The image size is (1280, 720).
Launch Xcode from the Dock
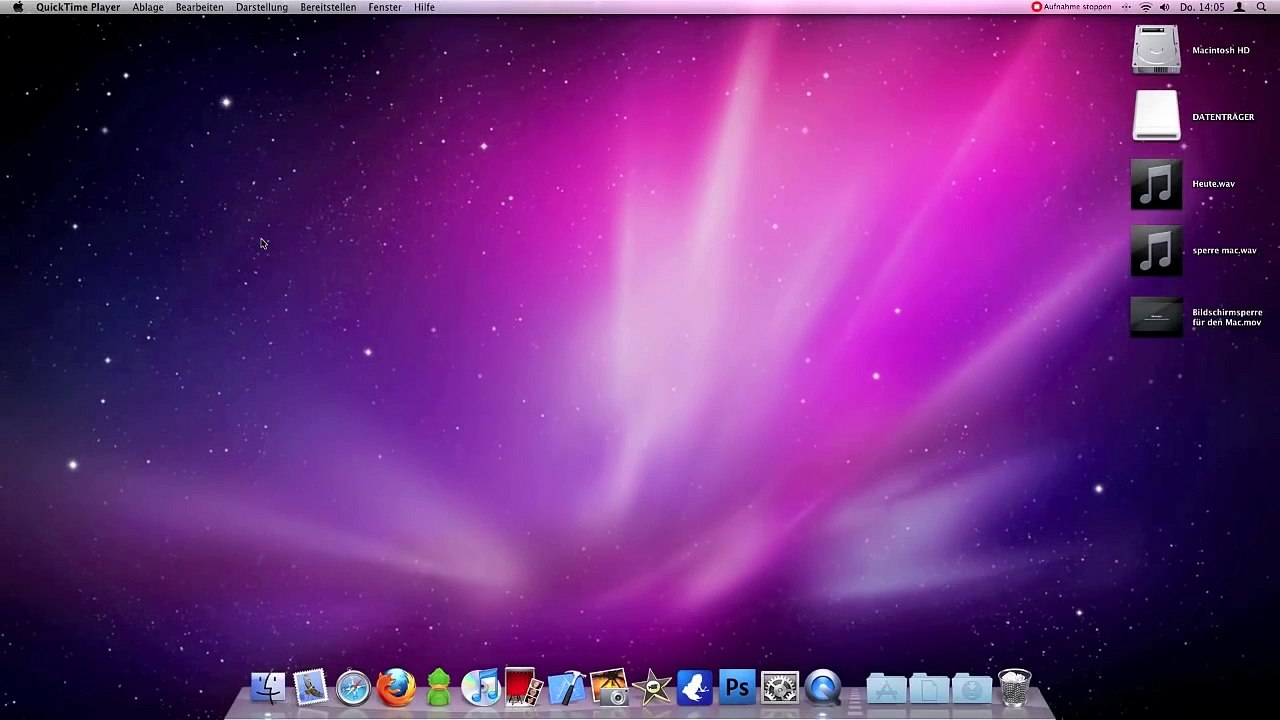[566, 688]
